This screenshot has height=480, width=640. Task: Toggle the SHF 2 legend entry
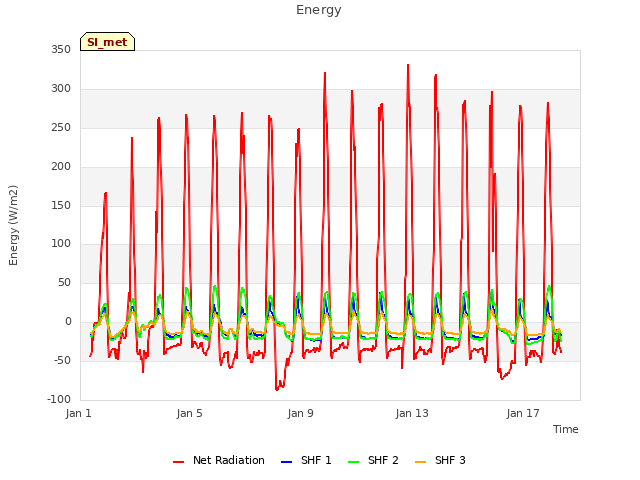click(x=373, y=460)
